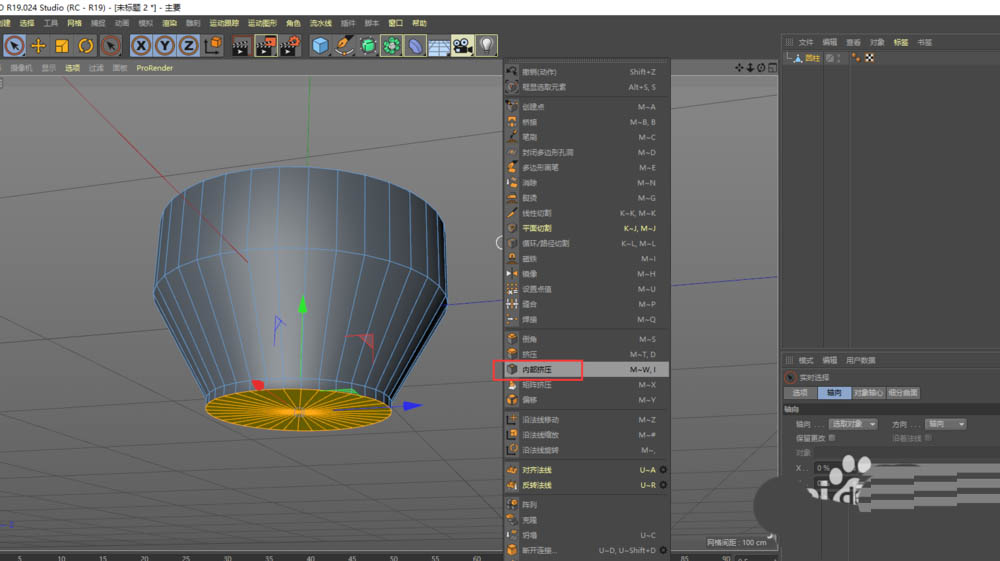
Task: Open the 方向 轴向 dropdown
Action: point(945,424)
